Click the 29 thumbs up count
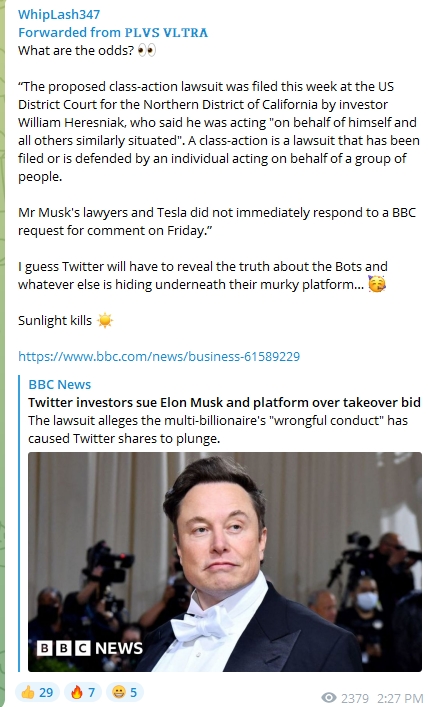 46,693
